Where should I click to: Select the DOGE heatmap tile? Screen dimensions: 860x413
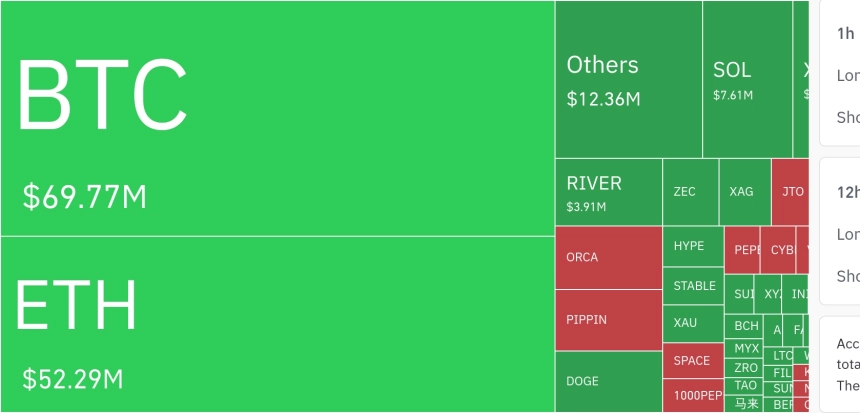point(608,381)
